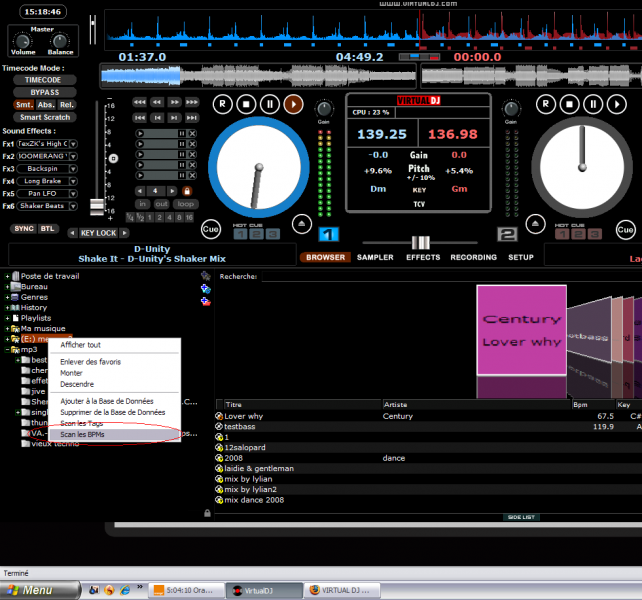Click the SYNC button

click(x=23, y=228)
